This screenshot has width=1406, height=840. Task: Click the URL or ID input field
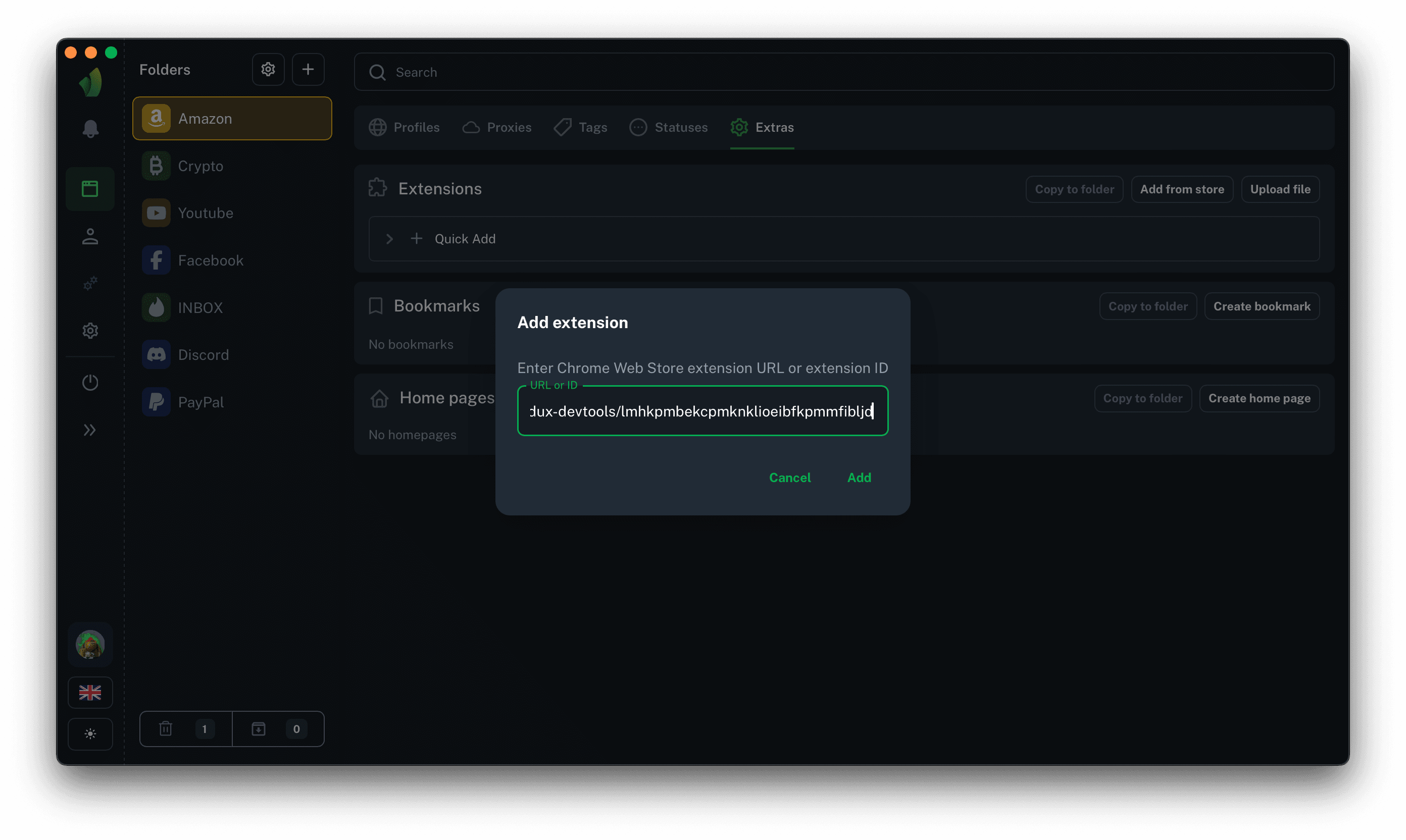pyautogui.click(x=701, y=411)
